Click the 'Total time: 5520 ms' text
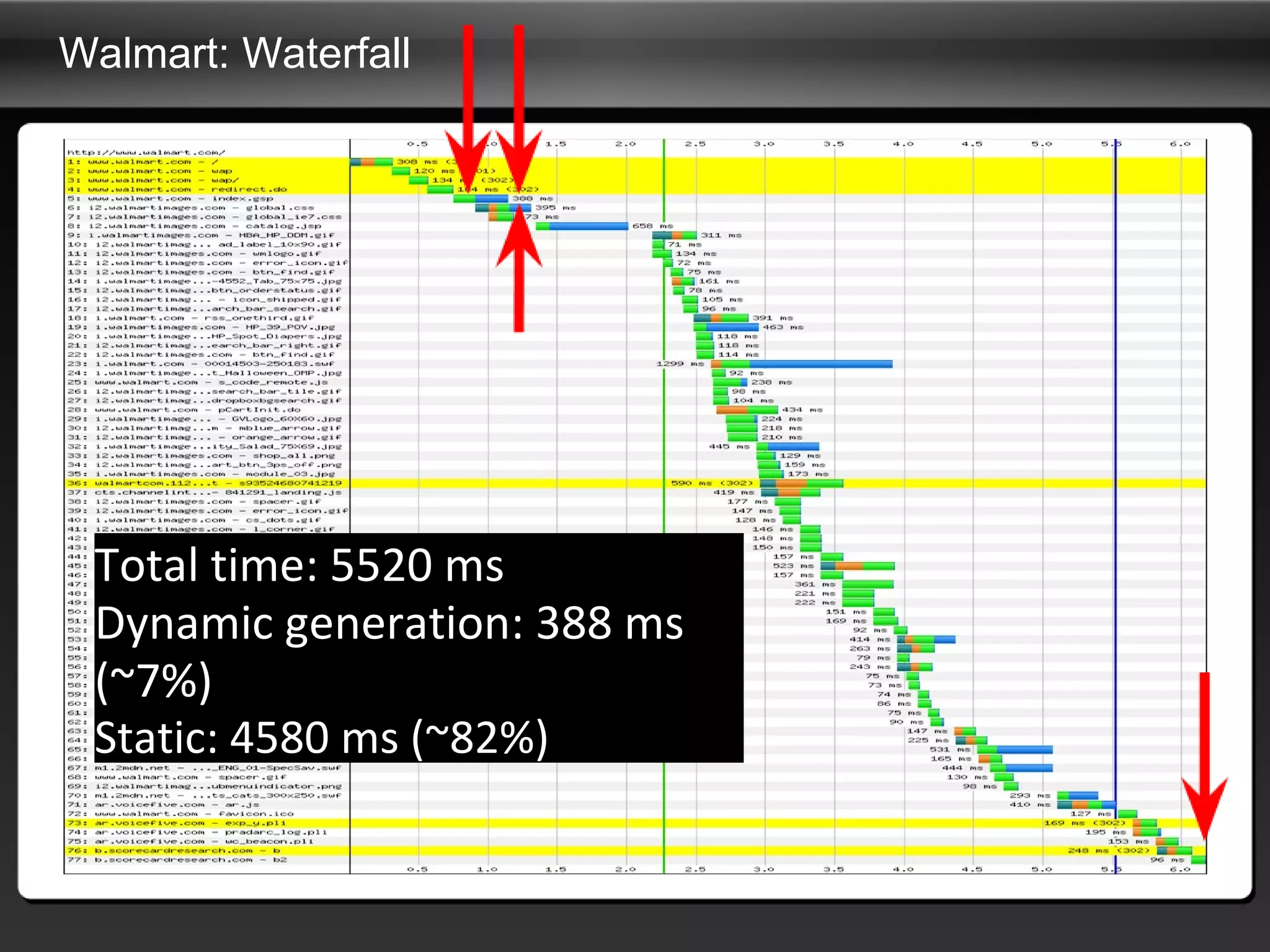Viewport: 1270px width, 952px height. [300, 566]
